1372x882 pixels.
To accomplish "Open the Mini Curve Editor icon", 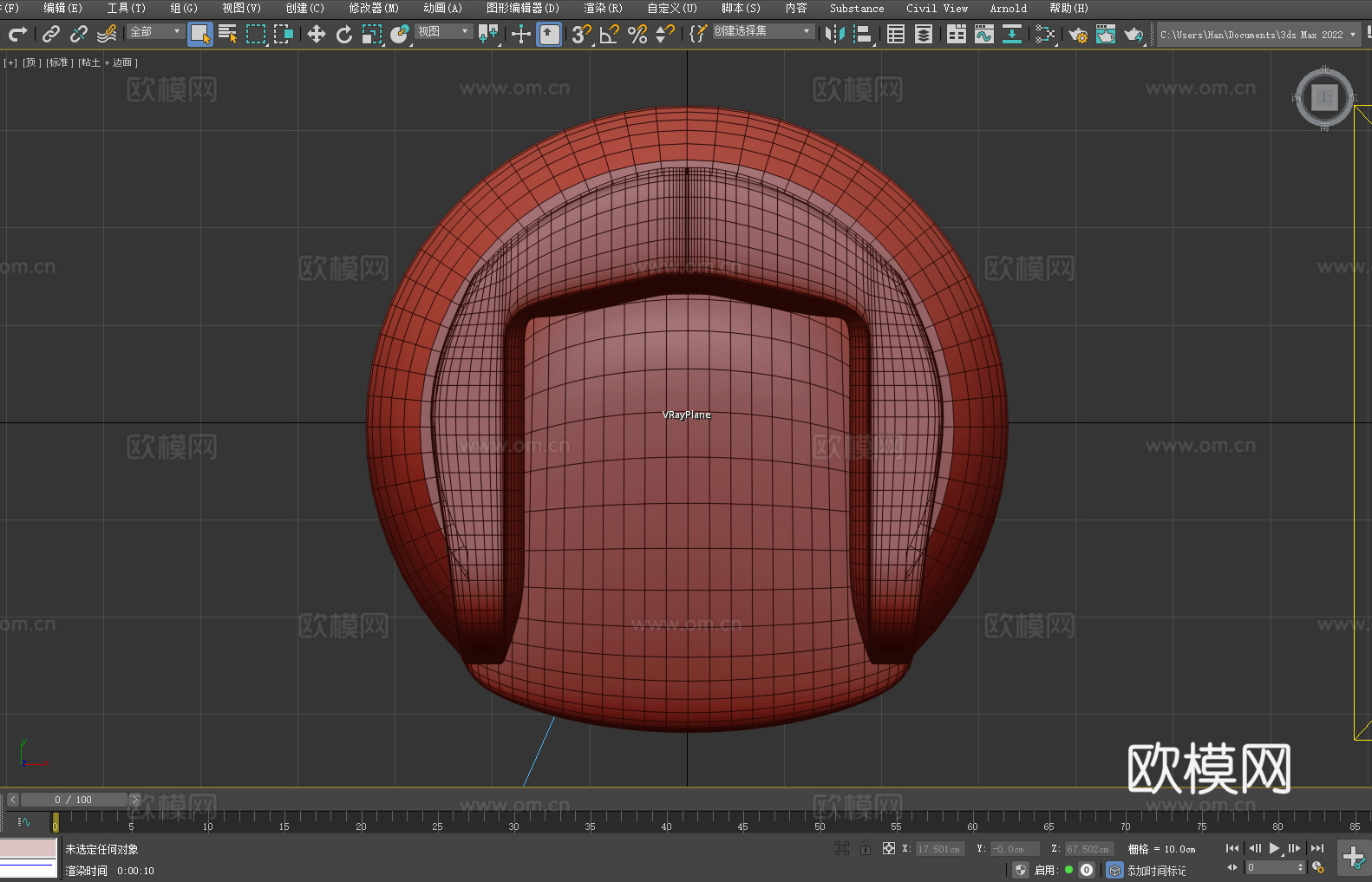I will coord(24,821).
